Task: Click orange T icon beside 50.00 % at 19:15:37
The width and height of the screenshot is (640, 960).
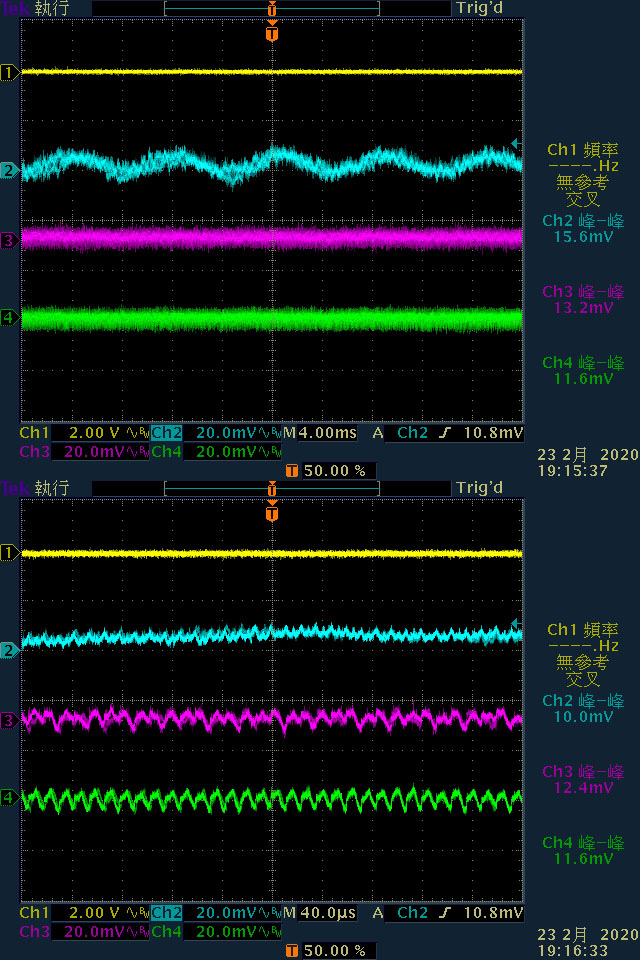Action: click(x=292, y=471)
